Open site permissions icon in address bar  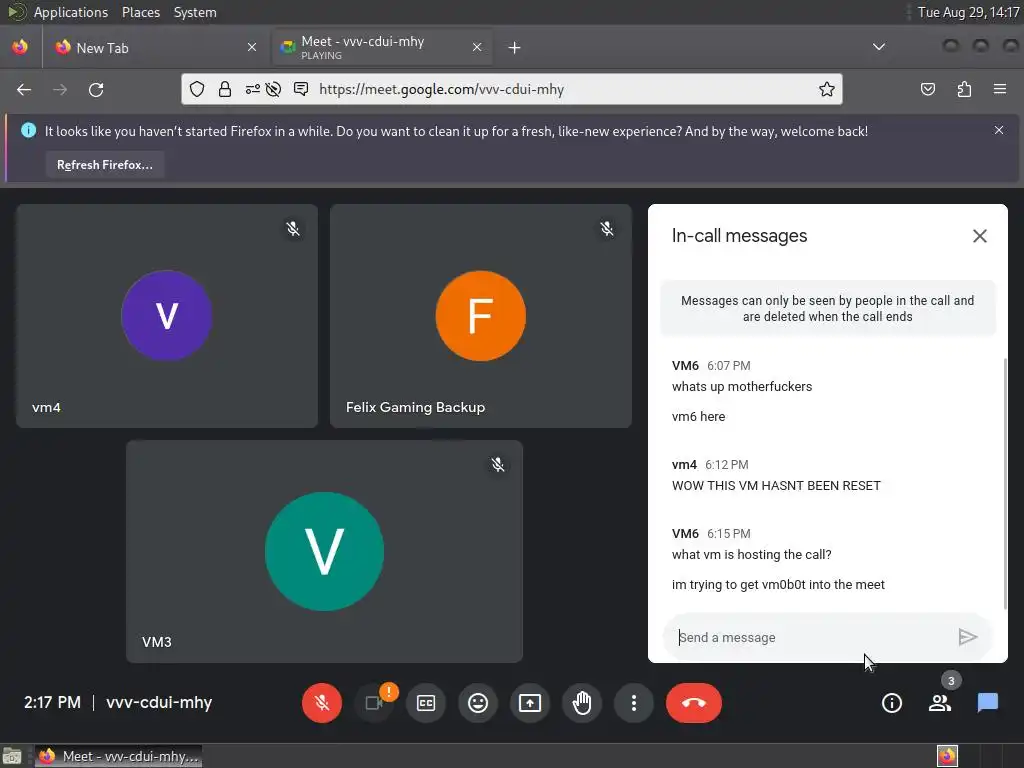tap(252, 89)
